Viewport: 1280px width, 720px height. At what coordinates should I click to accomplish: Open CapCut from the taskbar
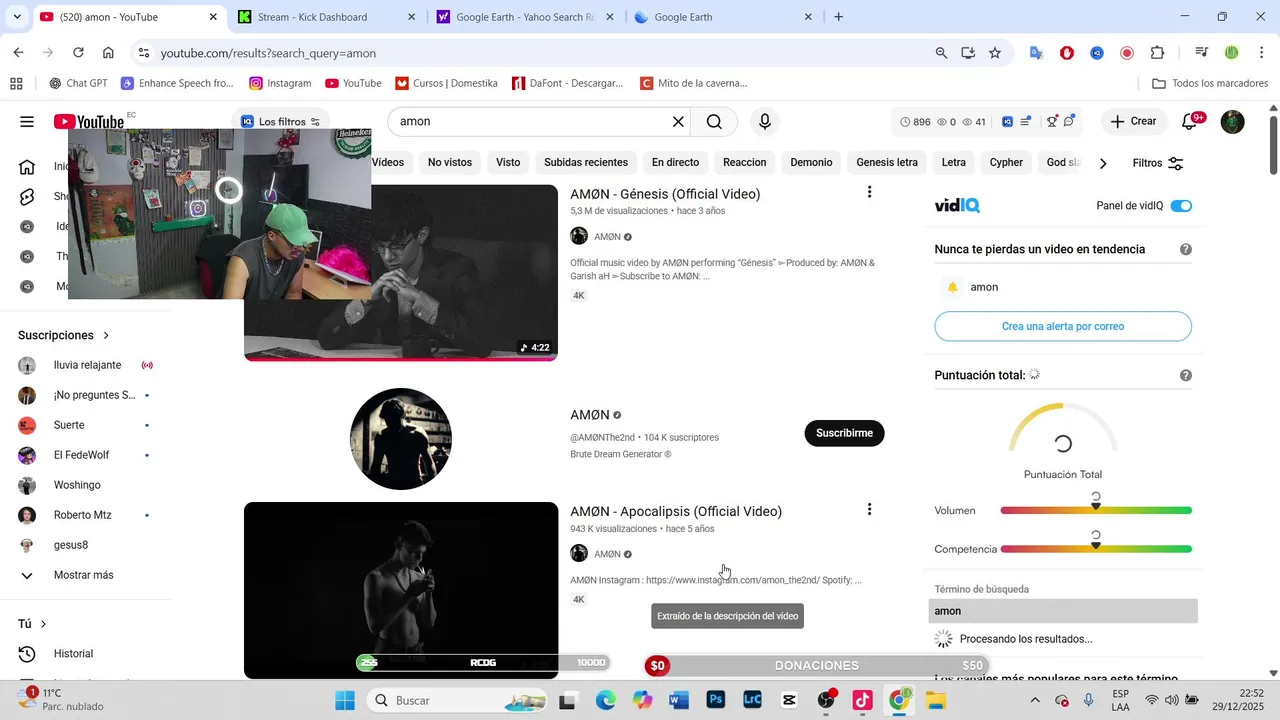click(789, 700)
